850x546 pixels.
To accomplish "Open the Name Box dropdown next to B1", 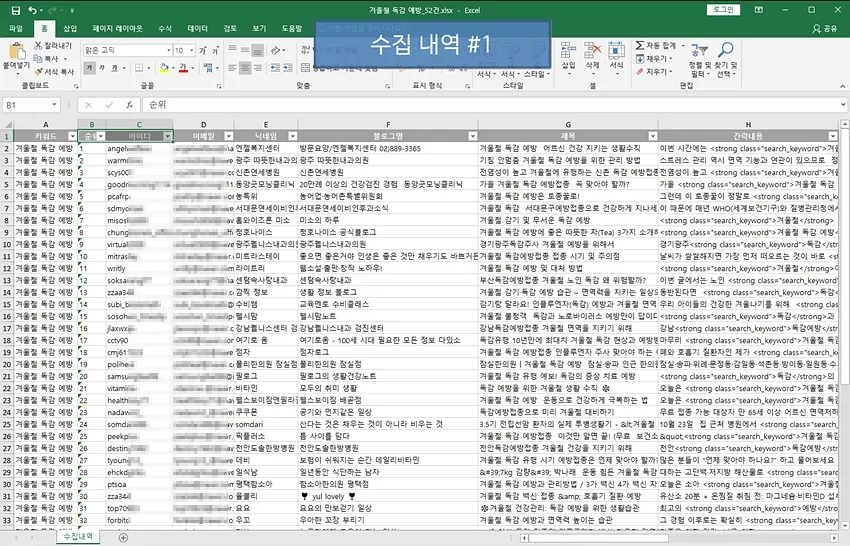I will tap(54, 105).
